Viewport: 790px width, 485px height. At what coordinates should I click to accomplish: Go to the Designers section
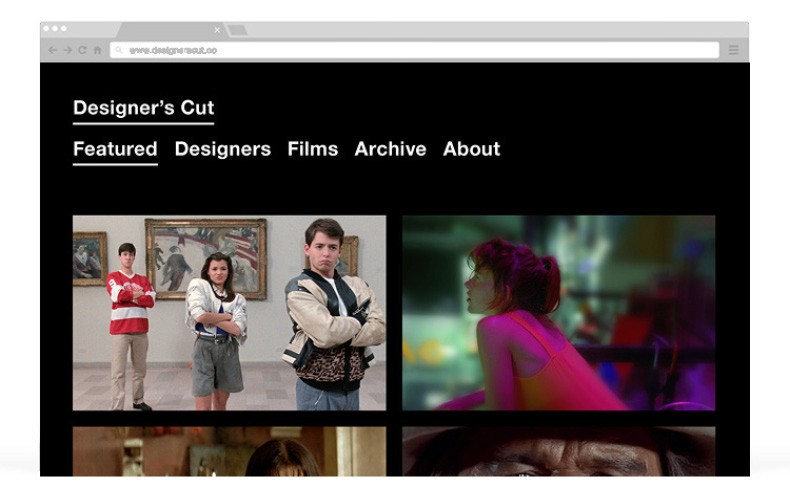pyautogui.click(x=223, y=149)
